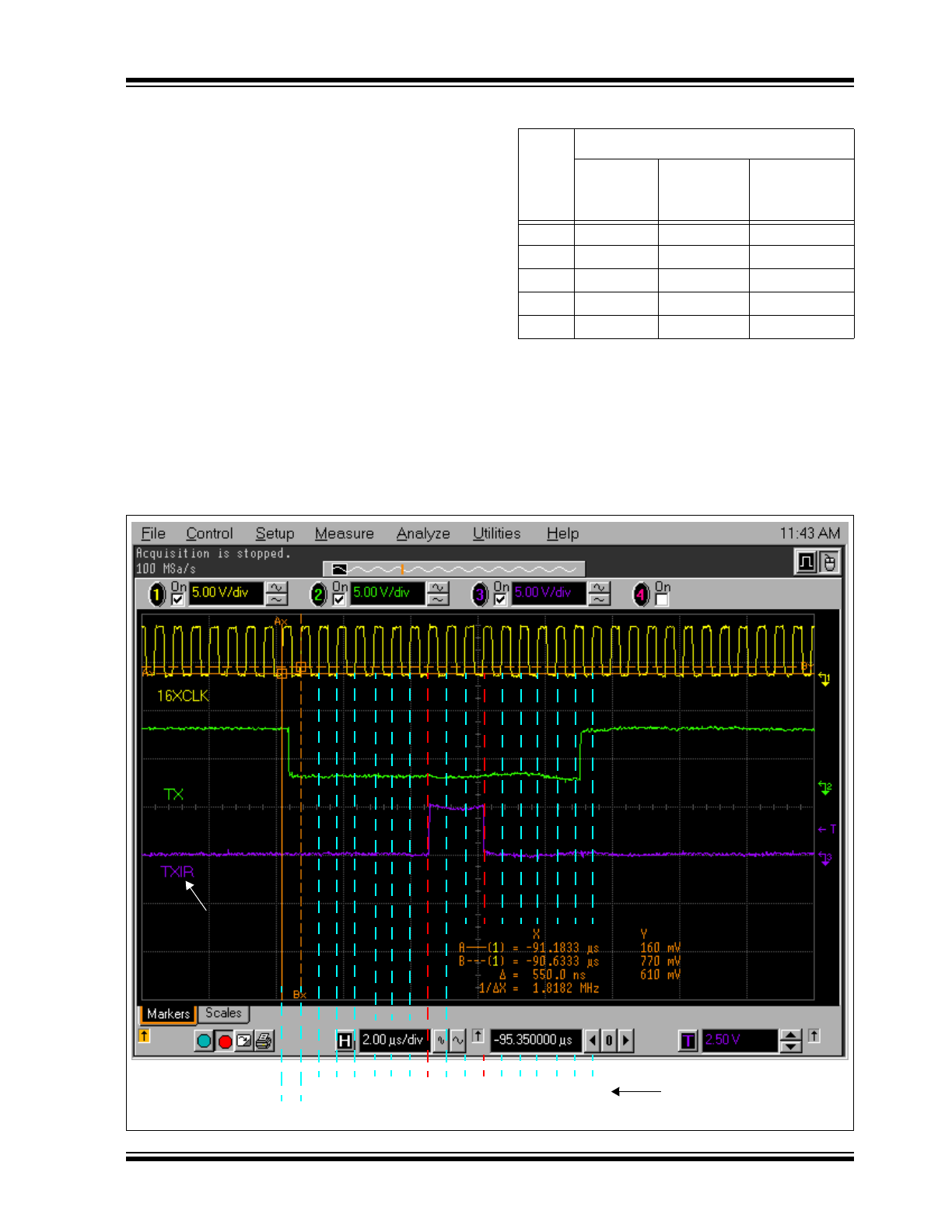The width and height of the screenshot is (952, 1232).
Task: Click the Acquisition is stopped status
Action: pyautogui.click(x=213, y=554)
